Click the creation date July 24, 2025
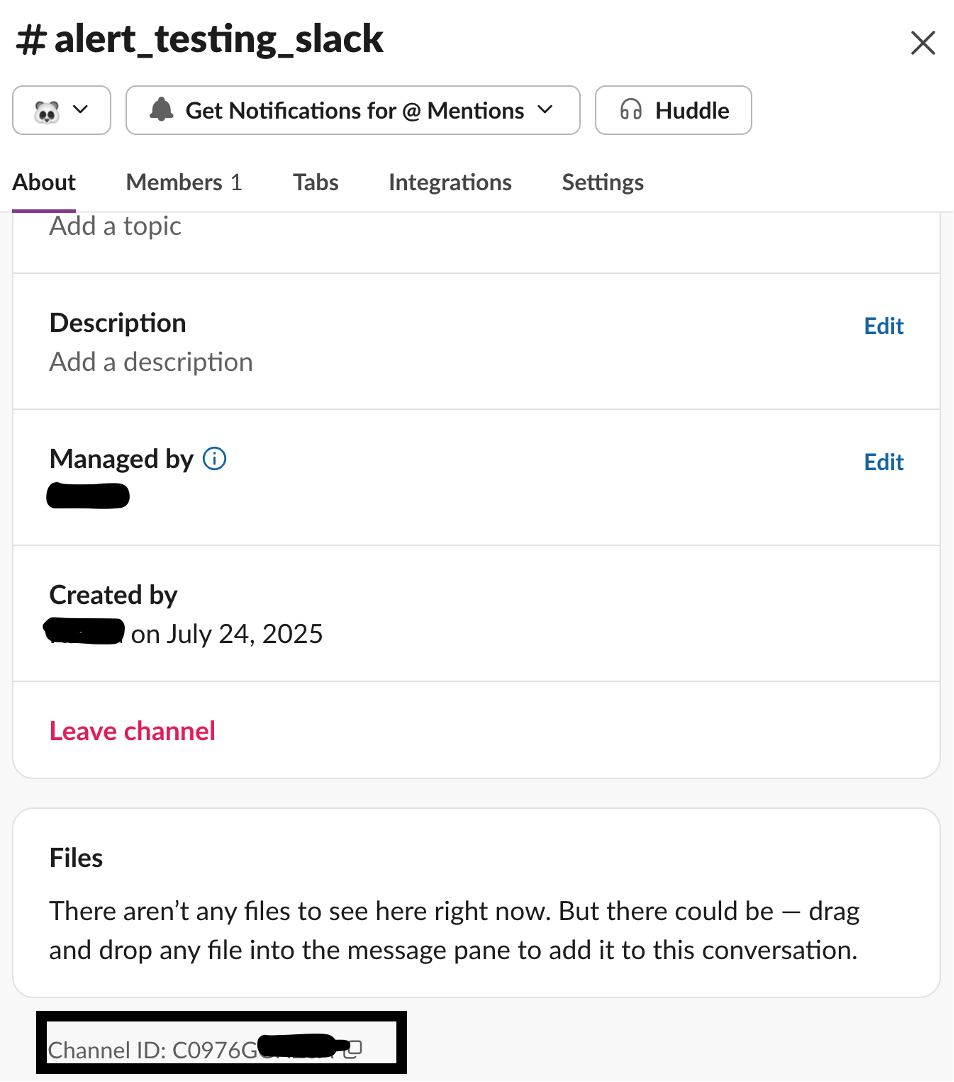The width and height of the screenshot is (954, 1082). click(246, 633)
